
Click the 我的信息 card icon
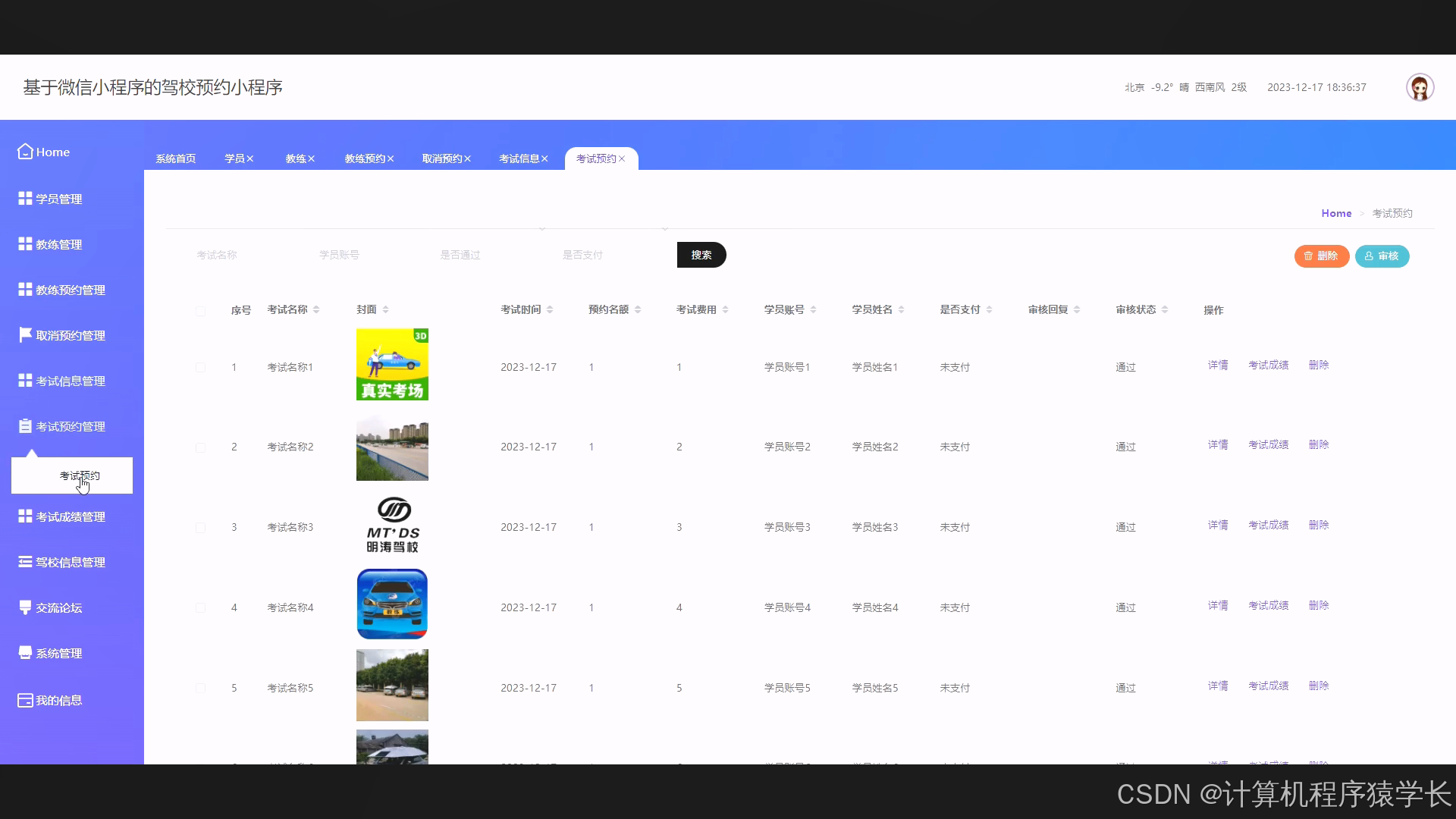tap(25, 700)
